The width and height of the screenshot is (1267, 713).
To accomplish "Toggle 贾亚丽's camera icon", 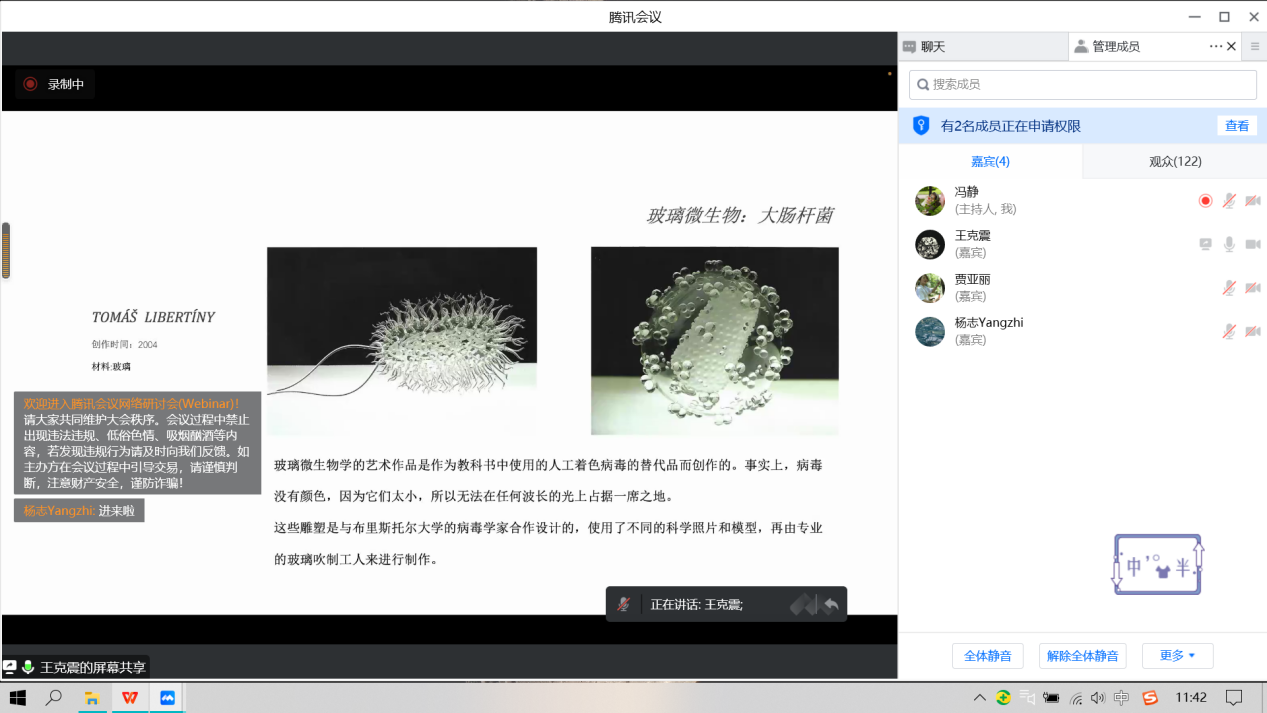I will 1252,288.
